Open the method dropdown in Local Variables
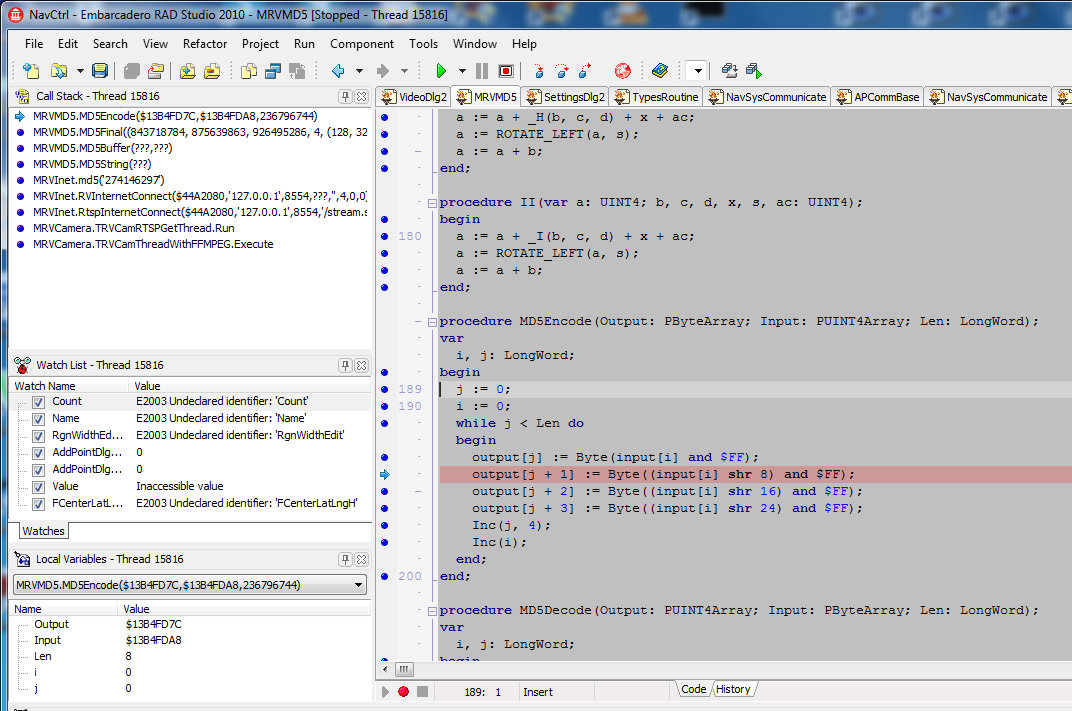 point(360,585)
